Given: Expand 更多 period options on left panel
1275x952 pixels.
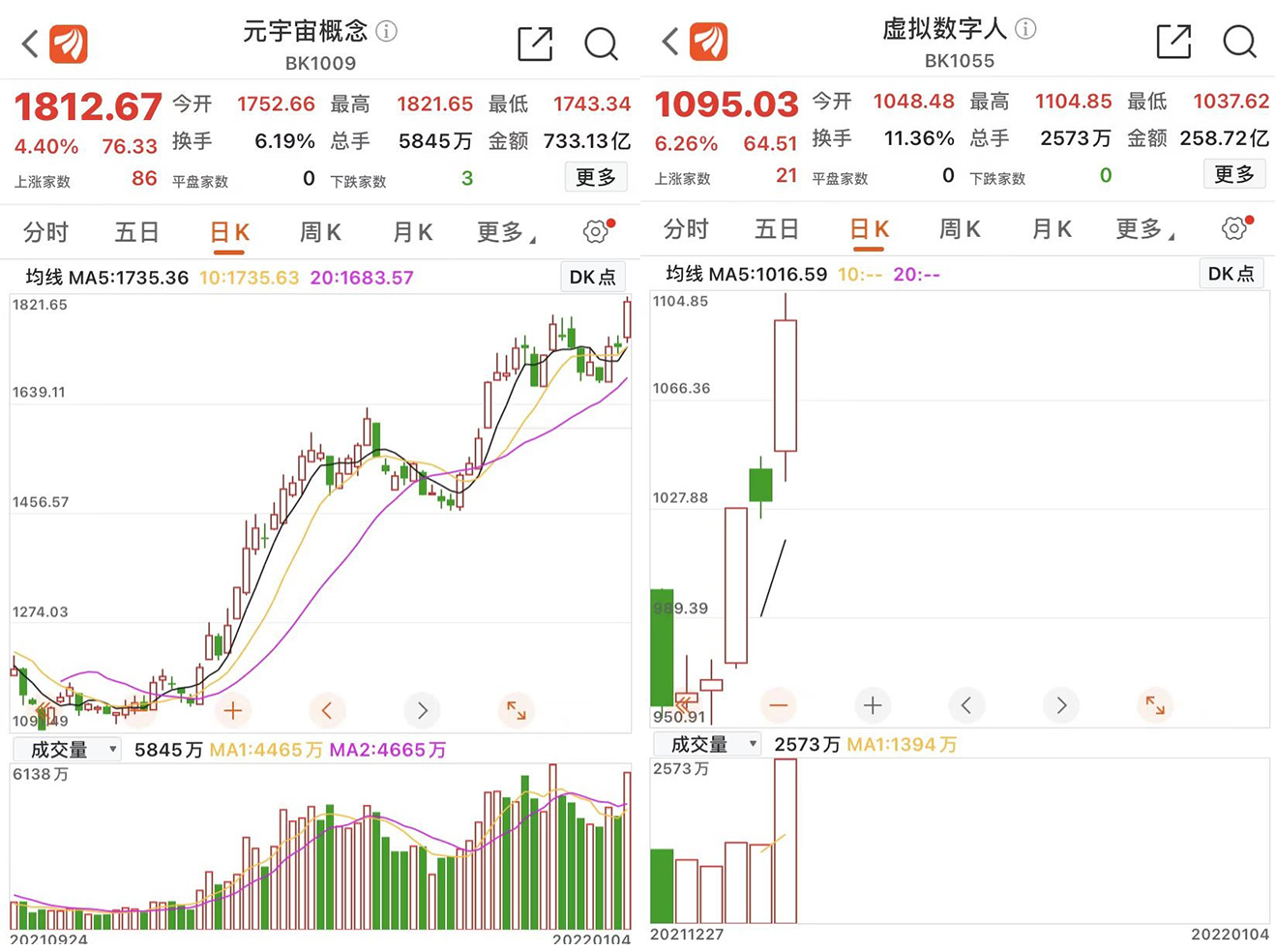Looking at the screenshot, I should (505, 232).
